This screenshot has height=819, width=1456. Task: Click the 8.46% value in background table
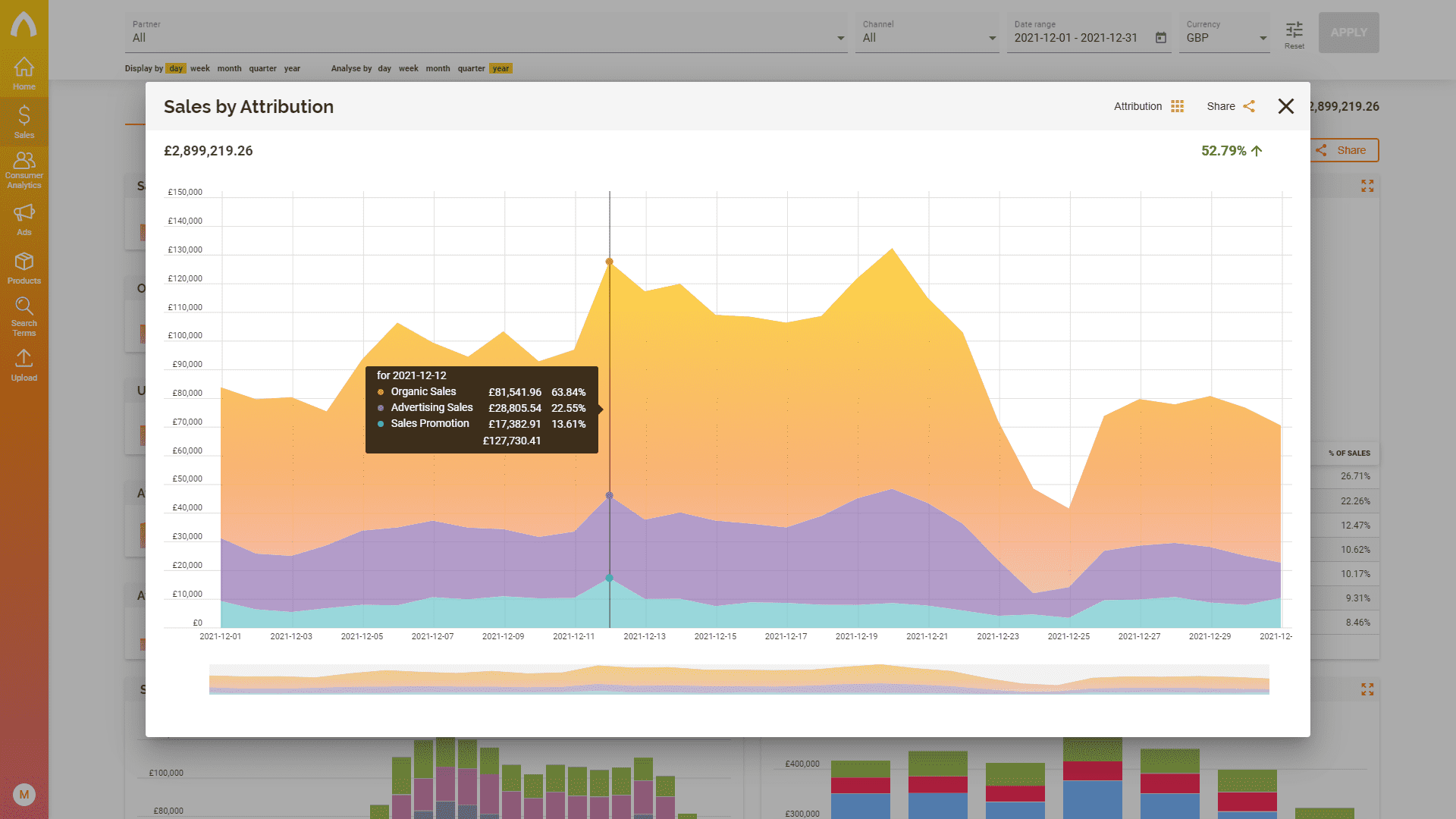pyautogui.click(x=1357, y=623)
